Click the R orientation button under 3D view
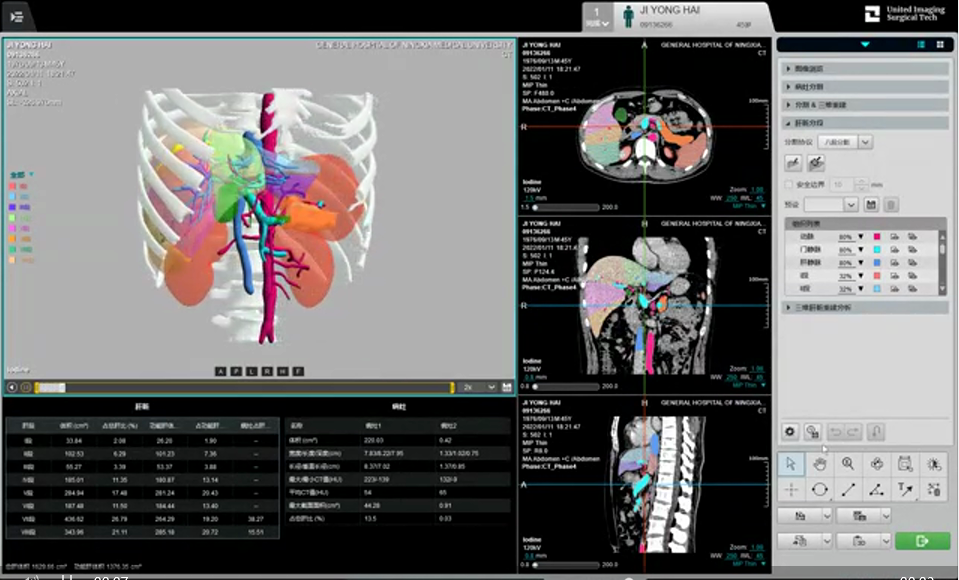Image resolution: width=959 pixels, height=580 pixels. (267, 371)
